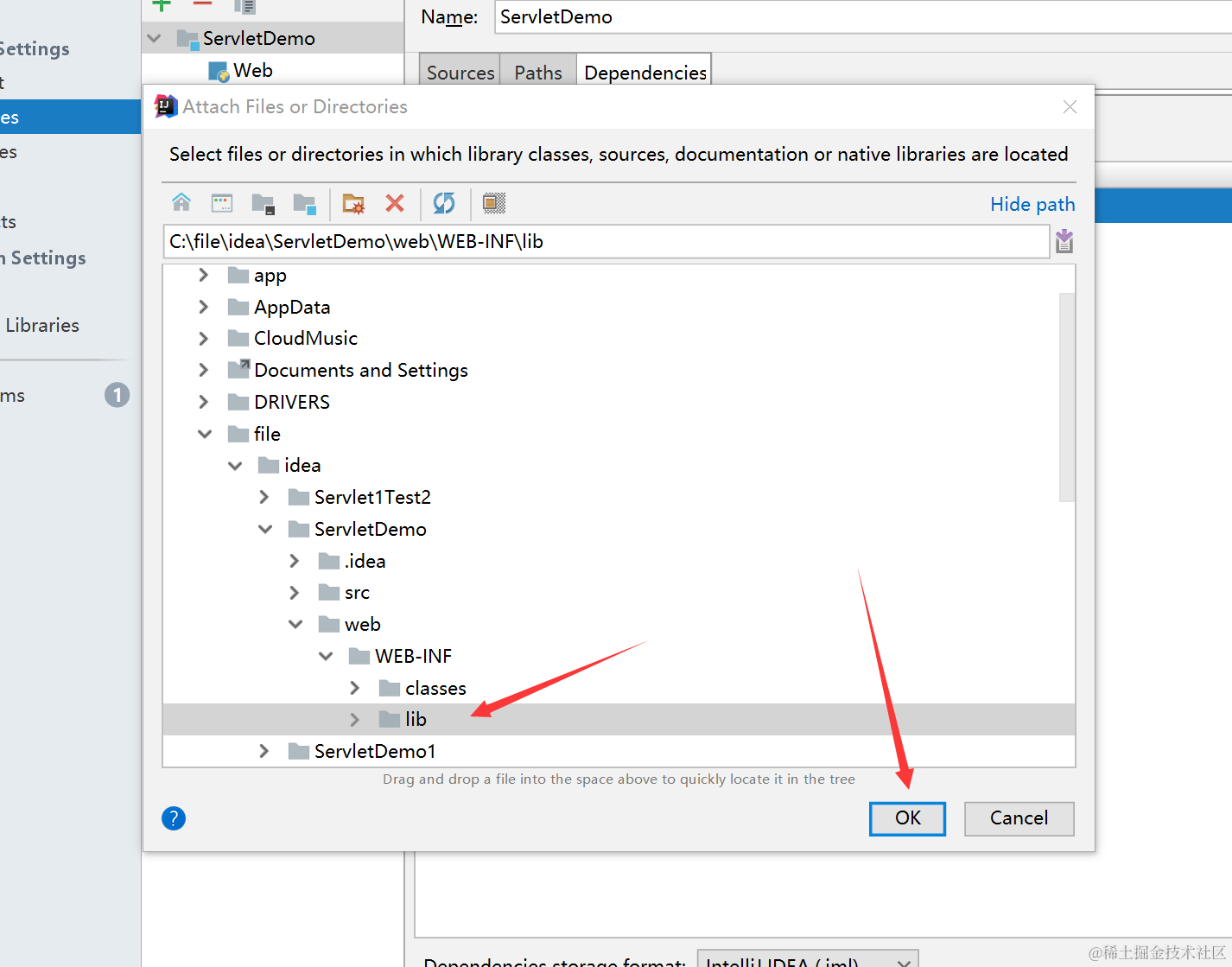Expand the src folder
This screenshot has height=967, width=1232.
point(294,593)
